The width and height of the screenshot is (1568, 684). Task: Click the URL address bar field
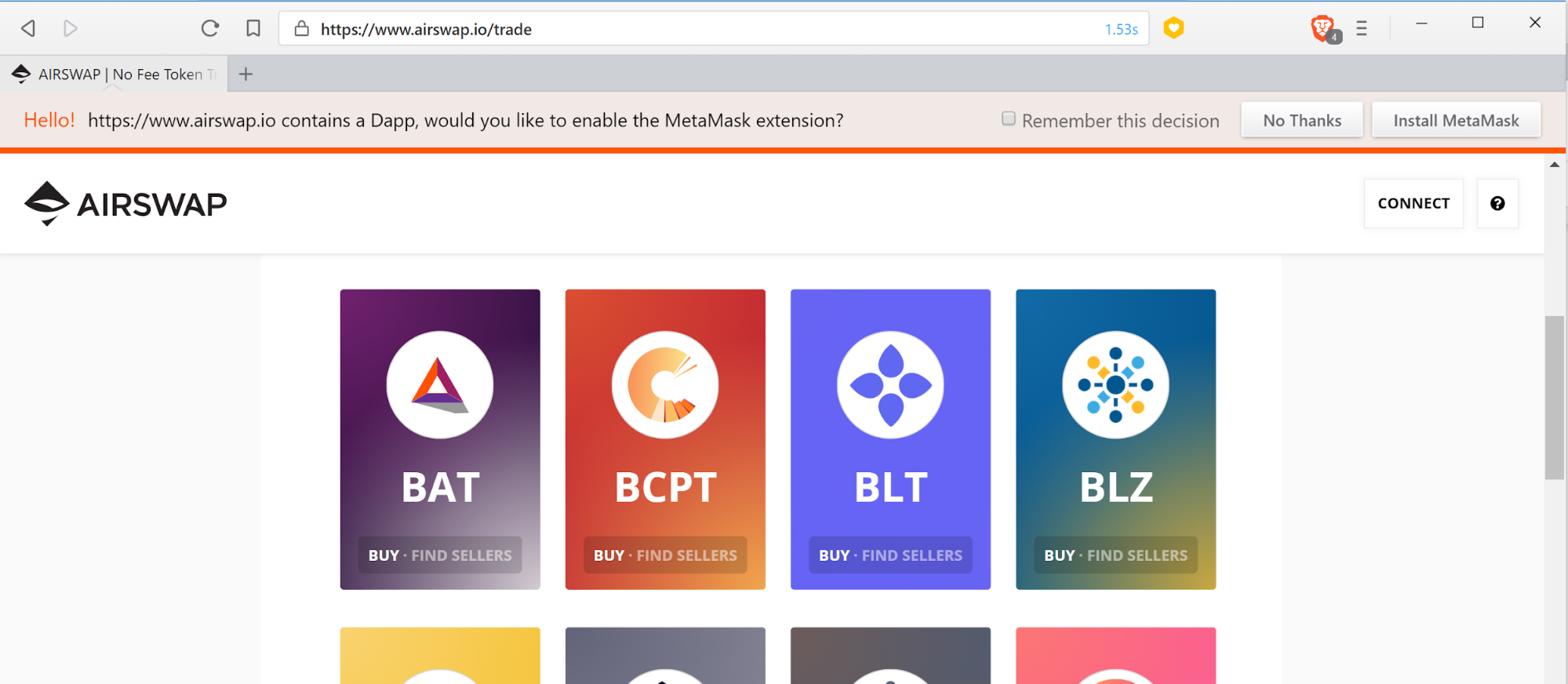pos(714,29)
